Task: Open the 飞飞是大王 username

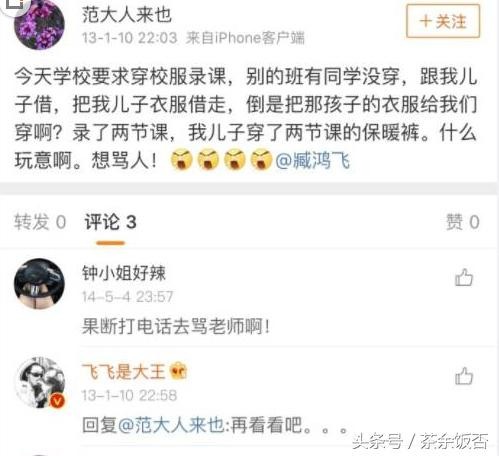Action: (x=124, y=371)
